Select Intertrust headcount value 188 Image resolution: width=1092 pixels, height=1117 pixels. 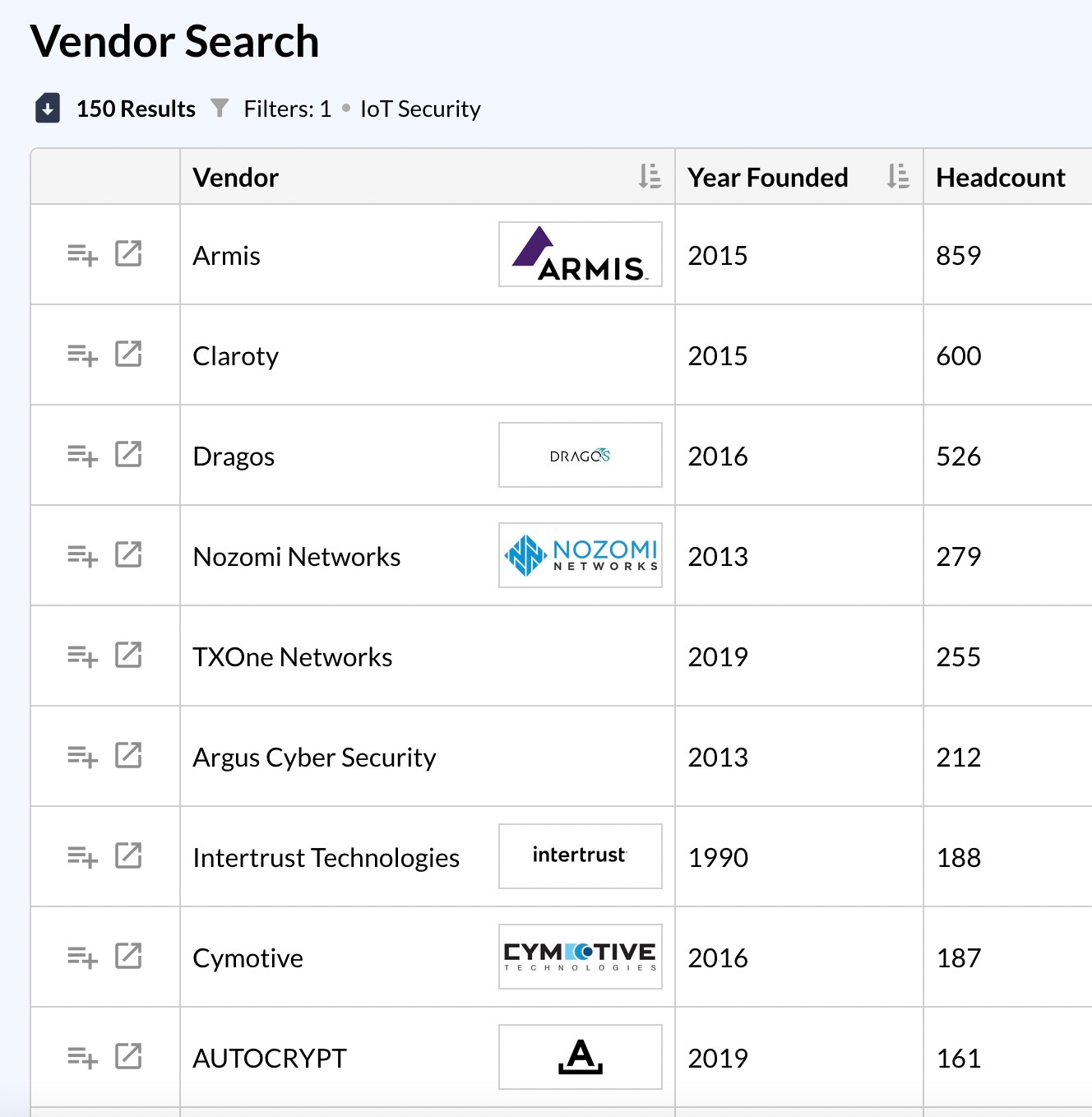click(x=959, y=857)
